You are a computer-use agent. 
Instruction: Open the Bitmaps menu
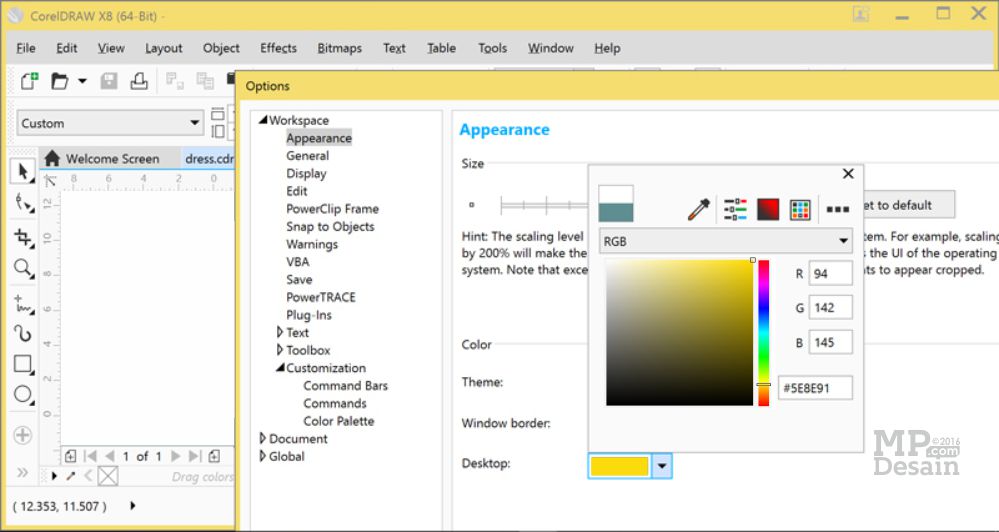tap(340, 48)
